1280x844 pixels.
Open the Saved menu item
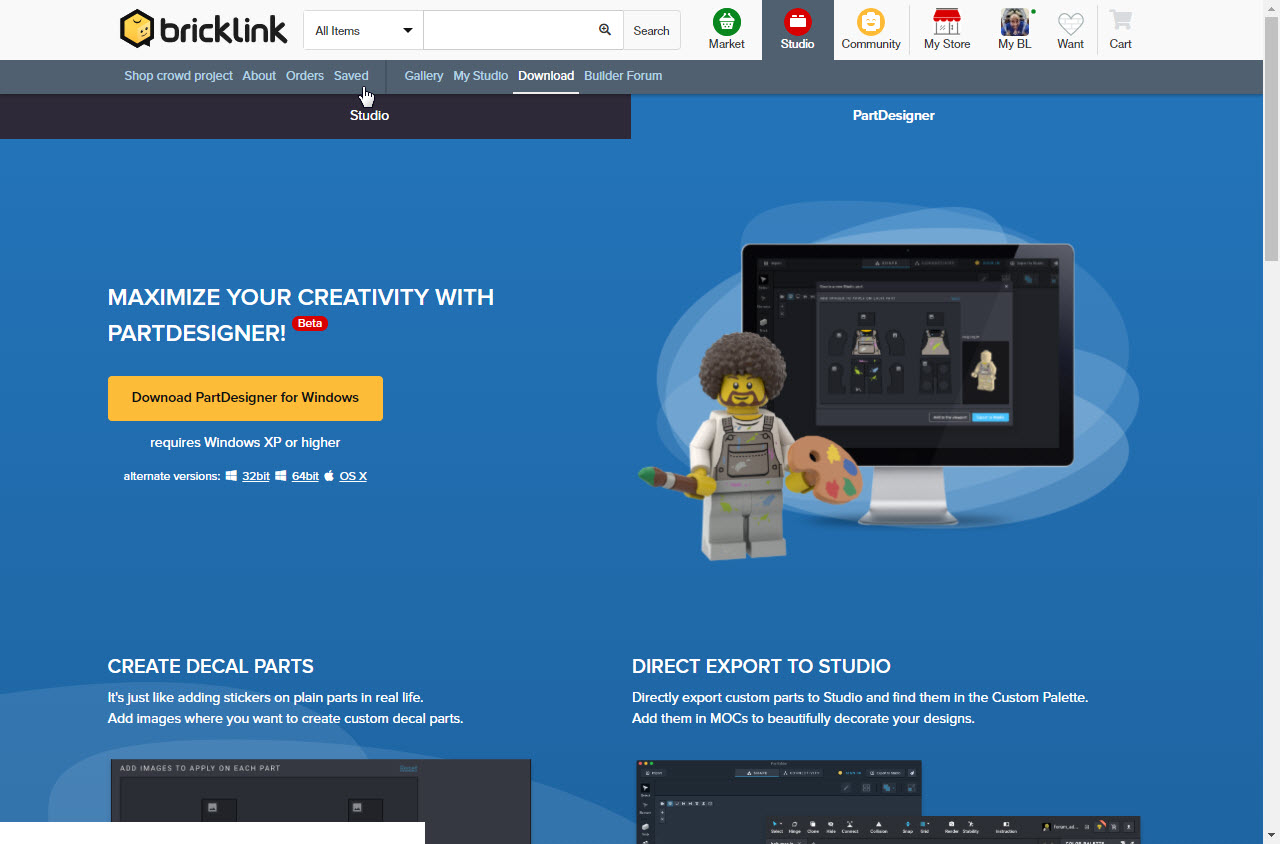[x=351, y=76]
